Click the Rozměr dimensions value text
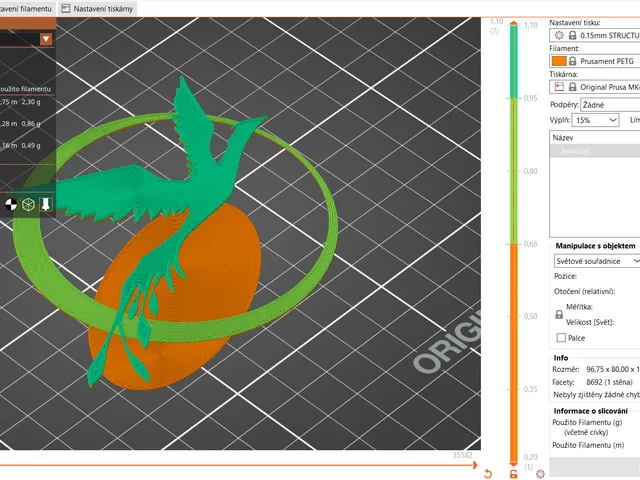640x480 pixels. pyautogui.click(x=613, y=369)
